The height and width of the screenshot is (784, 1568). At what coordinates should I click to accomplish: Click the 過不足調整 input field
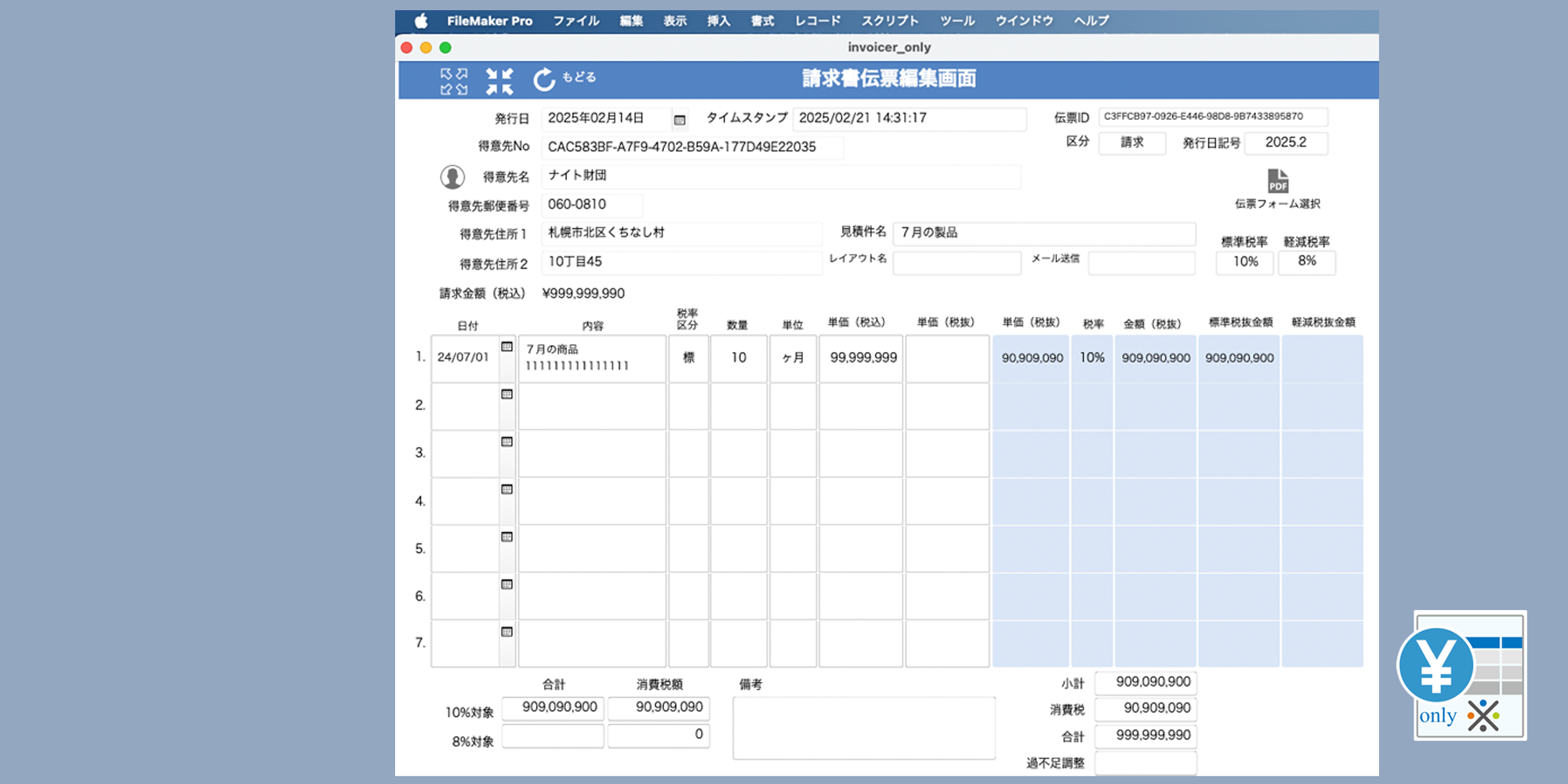[x=1145, y=763]
